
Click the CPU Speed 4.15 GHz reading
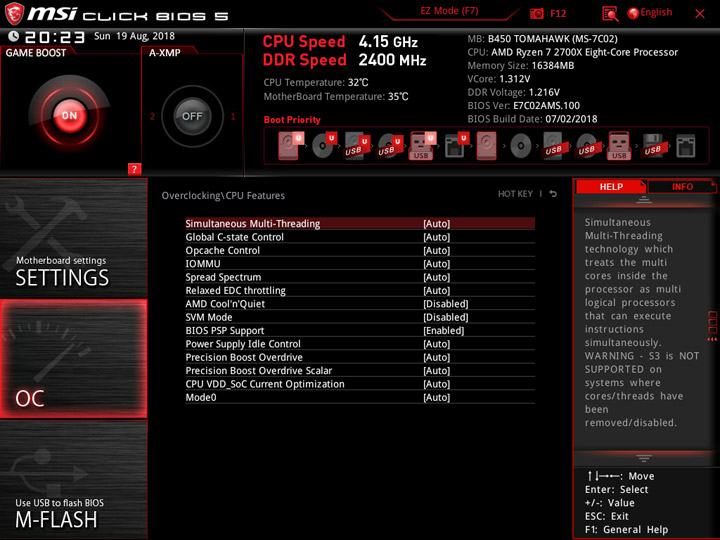click(340, 42)
